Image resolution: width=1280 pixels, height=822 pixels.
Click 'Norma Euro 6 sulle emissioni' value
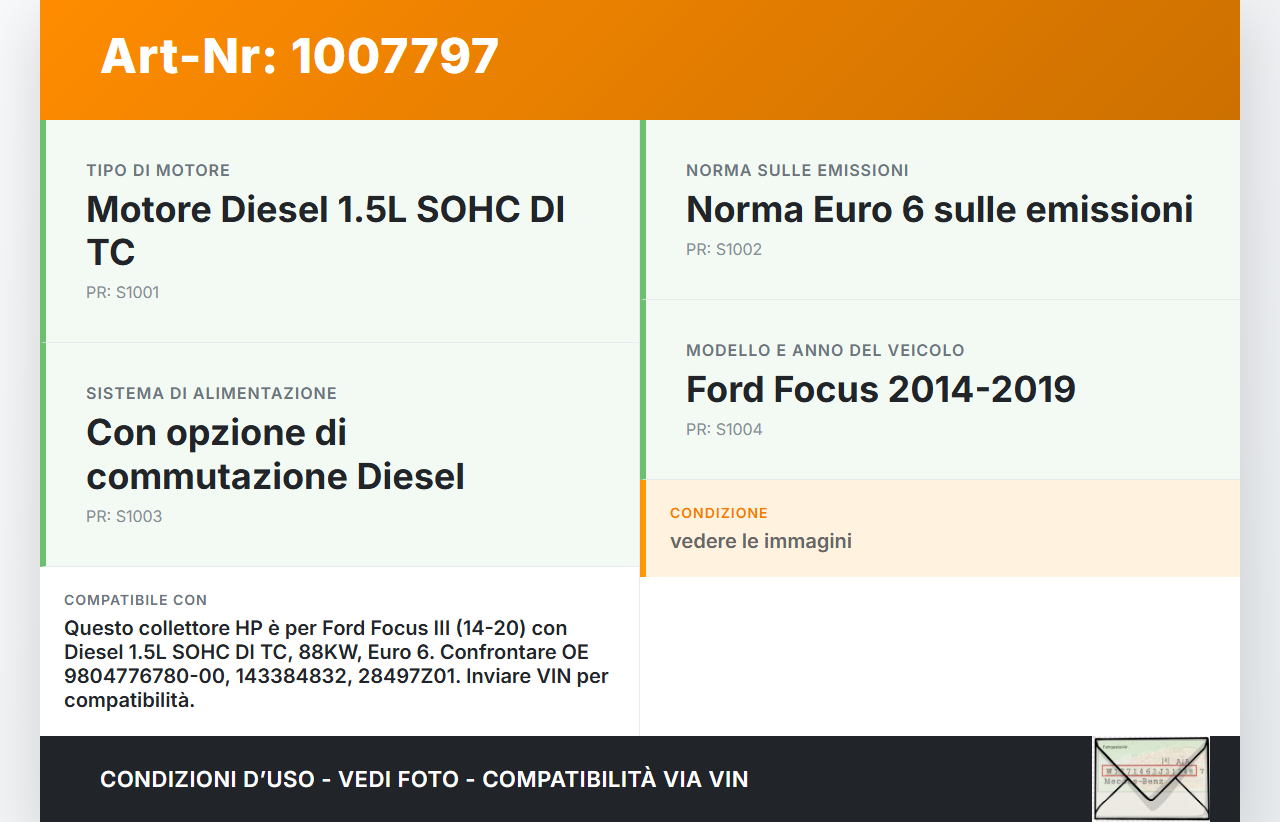click(940, 209)
